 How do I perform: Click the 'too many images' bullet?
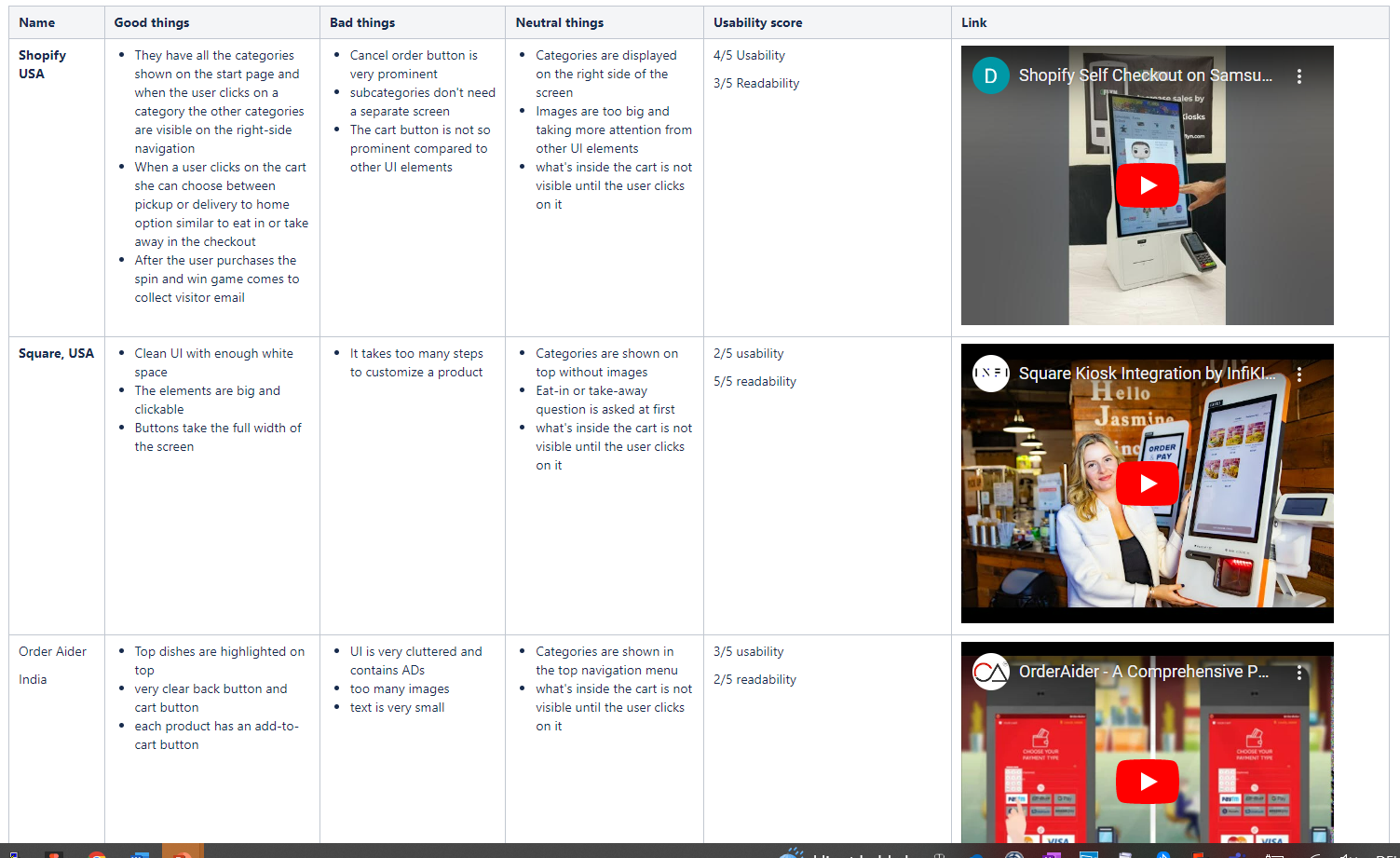400,688
